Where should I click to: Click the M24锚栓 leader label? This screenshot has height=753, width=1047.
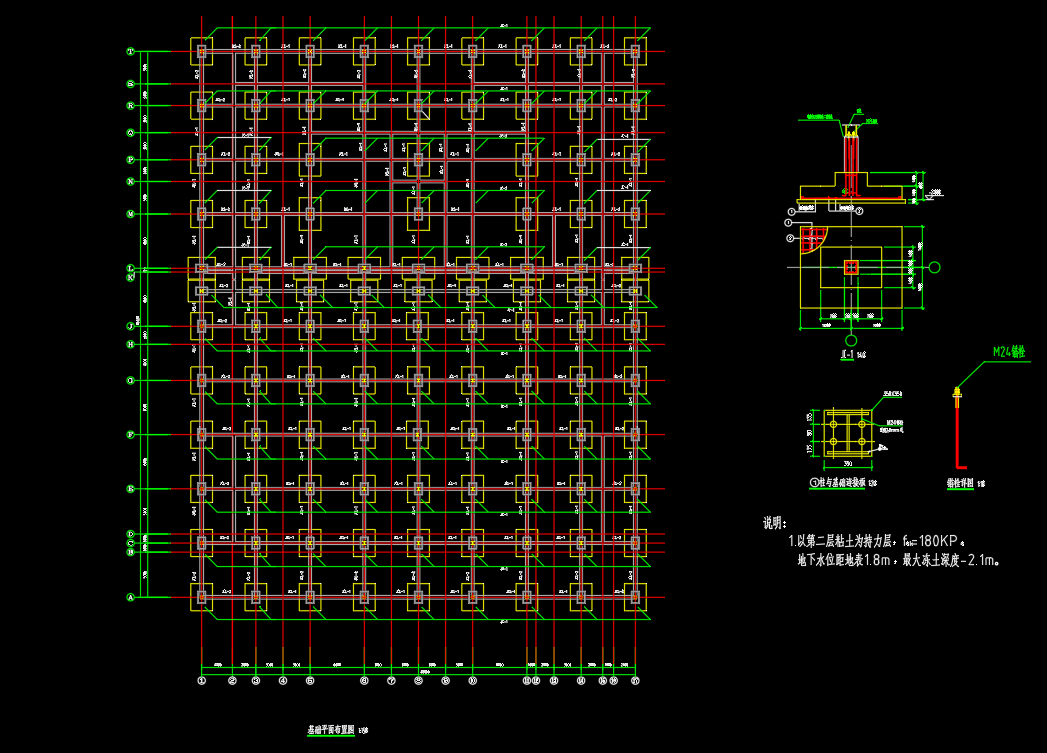[x=1008, y=352]
